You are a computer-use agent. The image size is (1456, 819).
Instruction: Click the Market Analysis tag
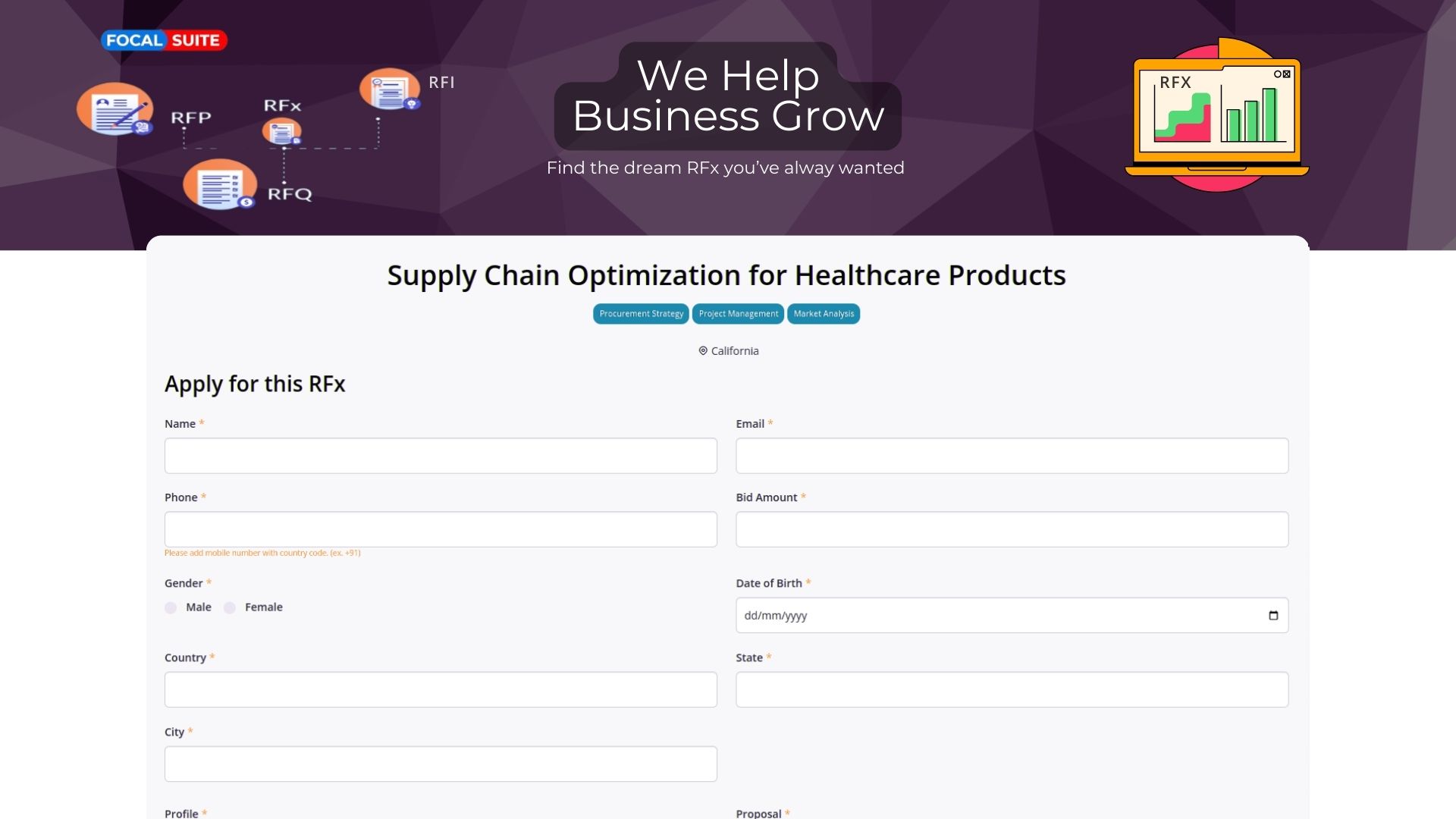pos(824,314)
